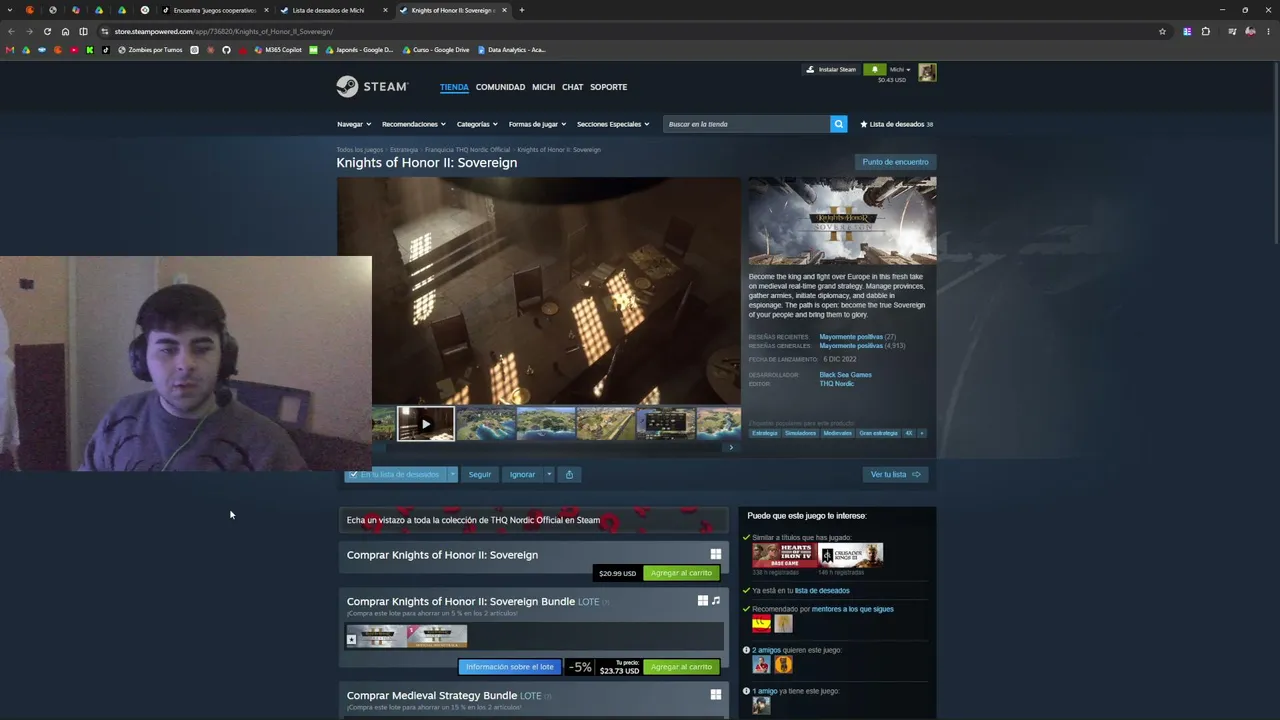Open the Recomendaciones dropdown menu
This screenshot has height=720, width=1280.
tap(414, 124)
